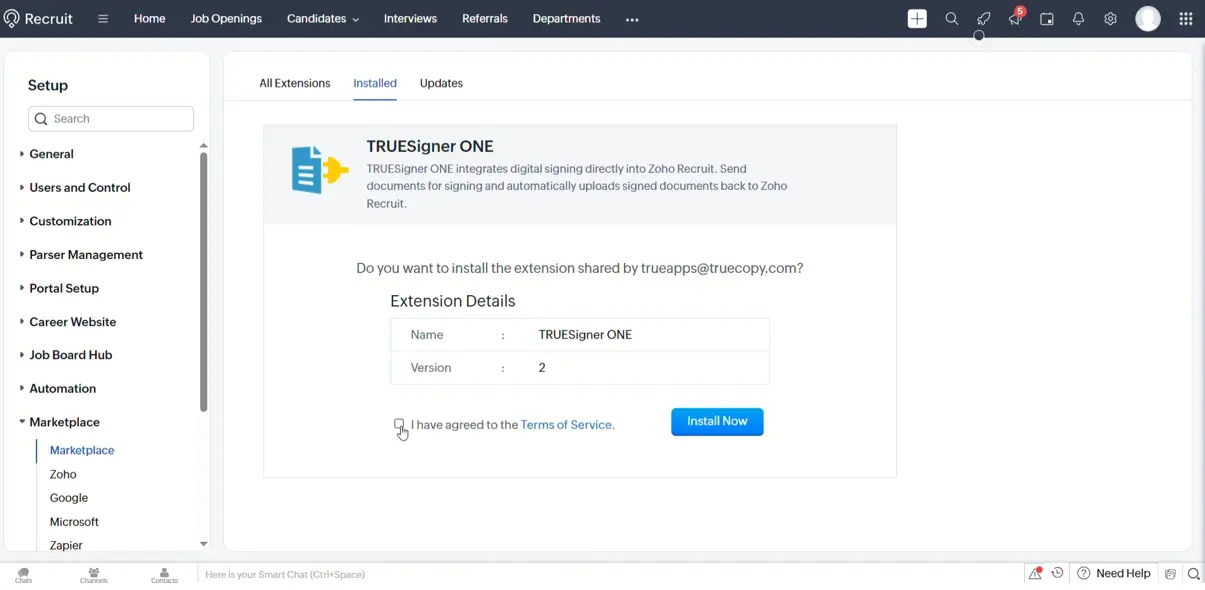Viewport: 1205px width, 590px height.
Task: Click the recent history clock icon
Action: point(1057,573)
